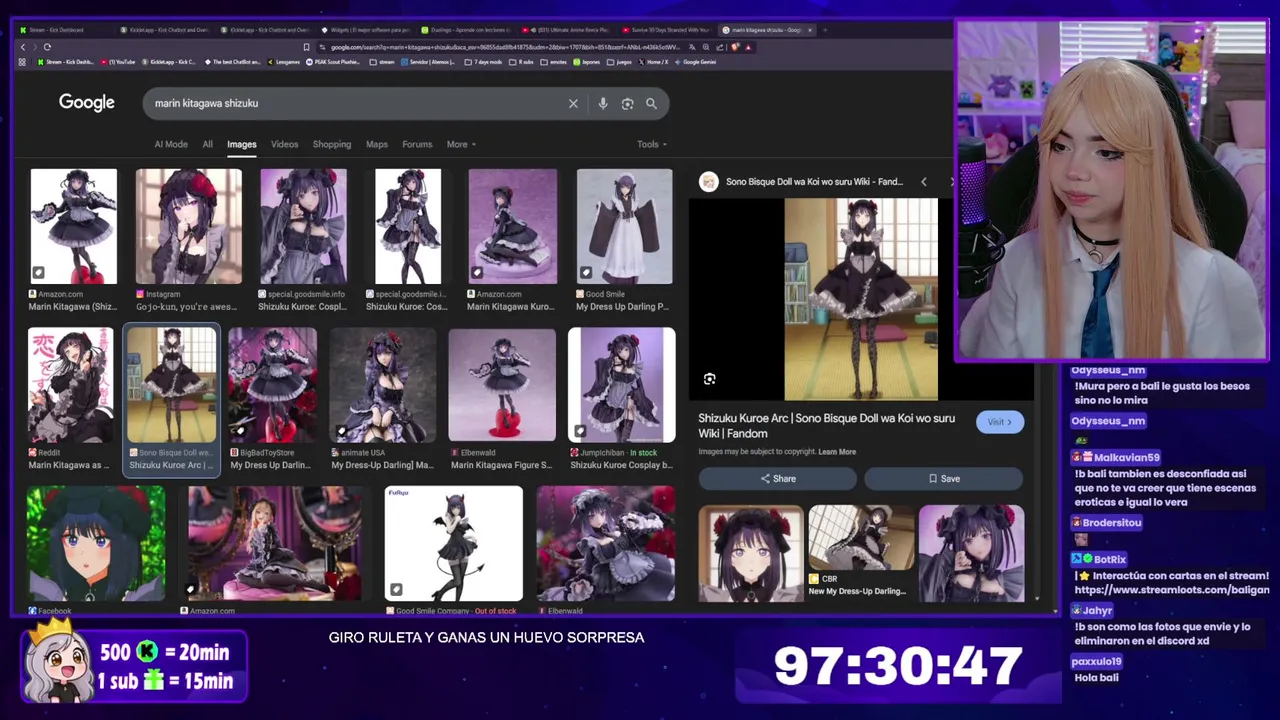Show previous image with the preview panel left arrow
The width and height of the screenshot is (1280, 720).
coord(923,182)
